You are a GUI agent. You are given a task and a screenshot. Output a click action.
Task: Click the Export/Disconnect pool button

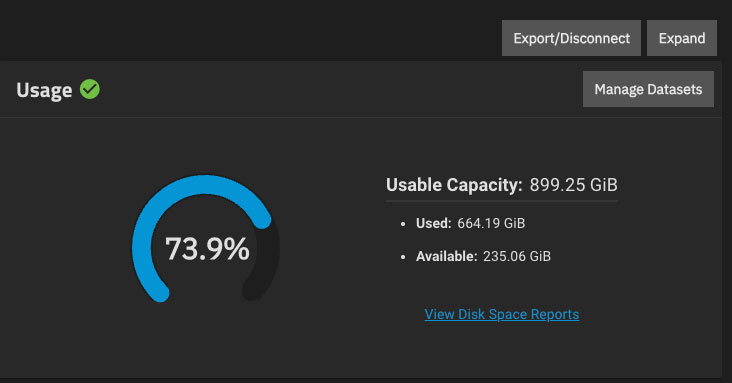click(571, 38)
